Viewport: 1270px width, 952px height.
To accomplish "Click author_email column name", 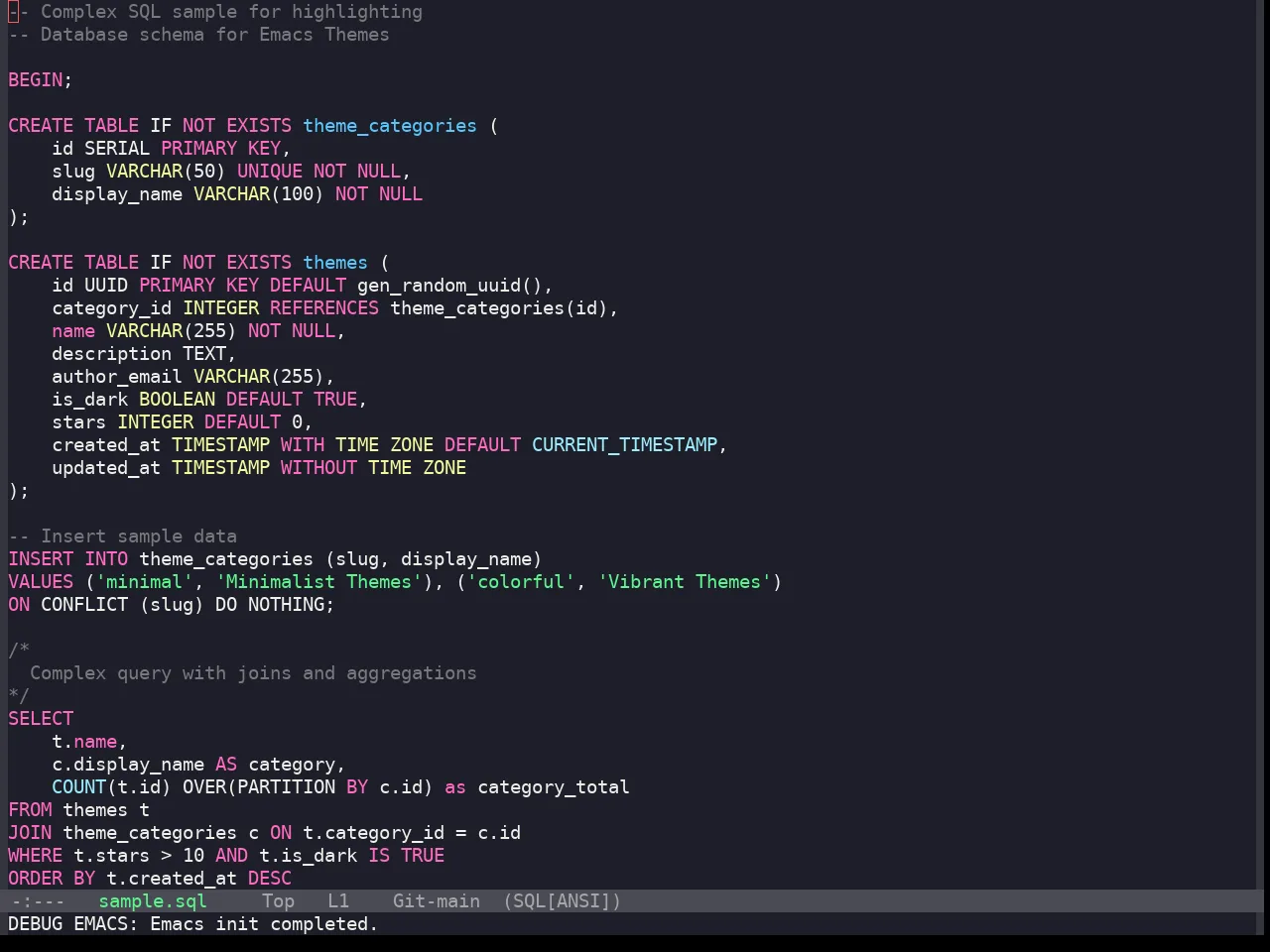I will pyautogui.click(x=117, y=377).
